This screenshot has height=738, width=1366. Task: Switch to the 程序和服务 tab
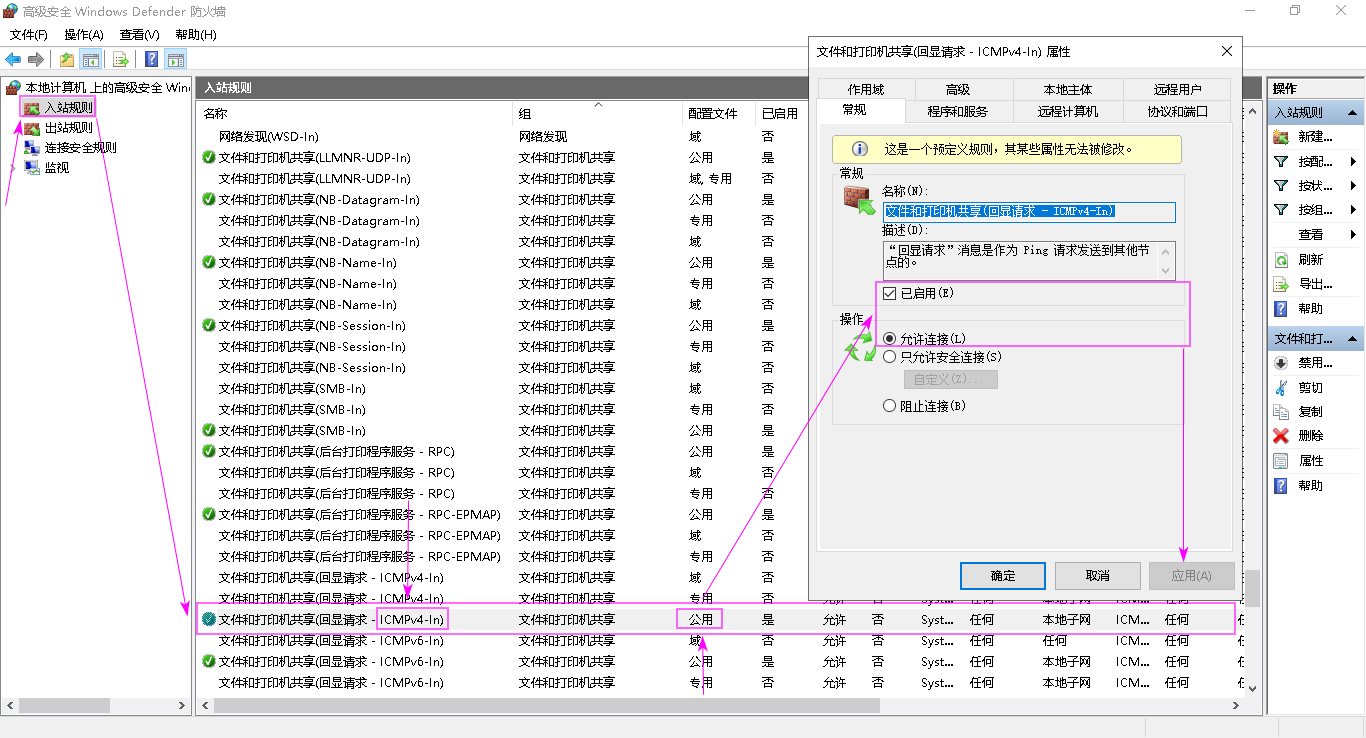click(957, 111)
